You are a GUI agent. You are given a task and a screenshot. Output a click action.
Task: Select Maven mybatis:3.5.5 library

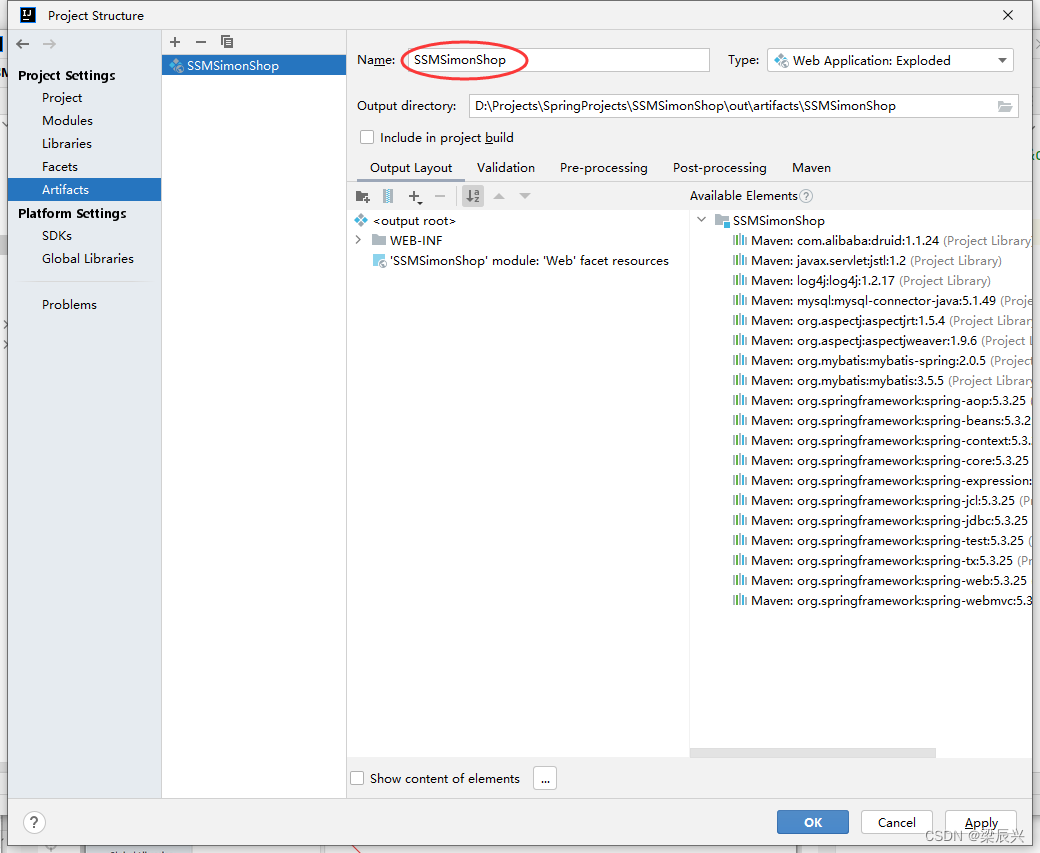click(x=882, y=380)
